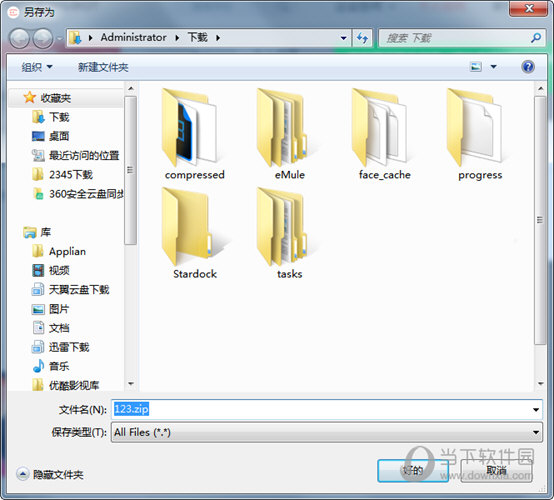The height and width of the screenshot is (500, 554).
Task: Go forward with the right navigation arrow
Action: point(43,38)
